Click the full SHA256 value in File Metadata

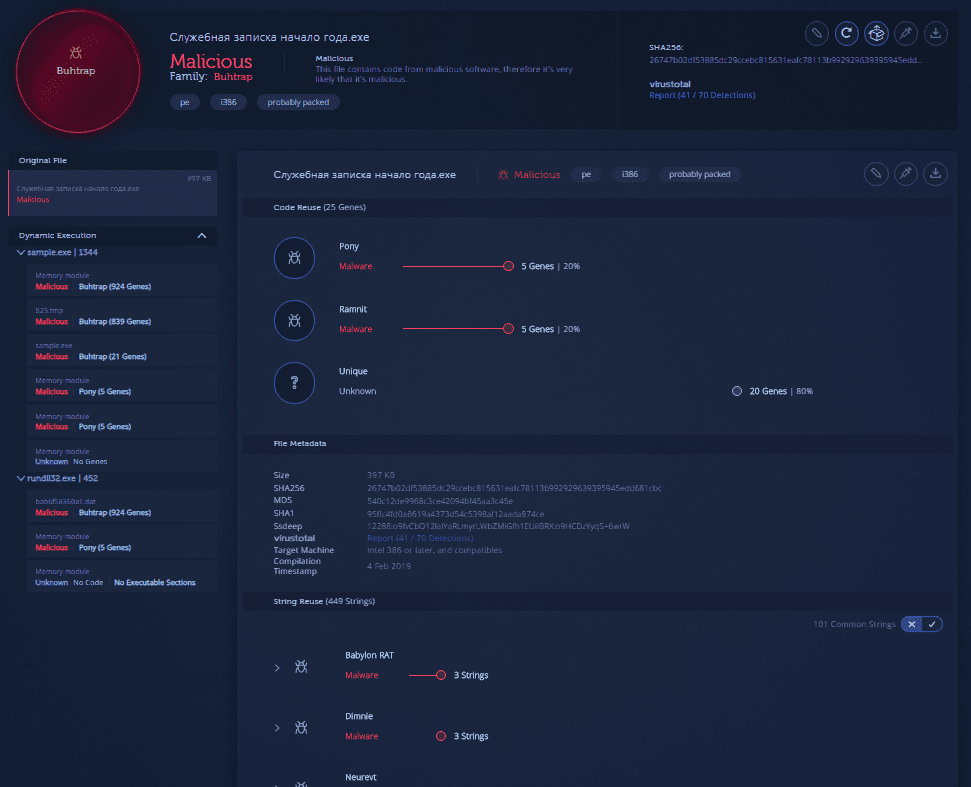click(514, 488)
